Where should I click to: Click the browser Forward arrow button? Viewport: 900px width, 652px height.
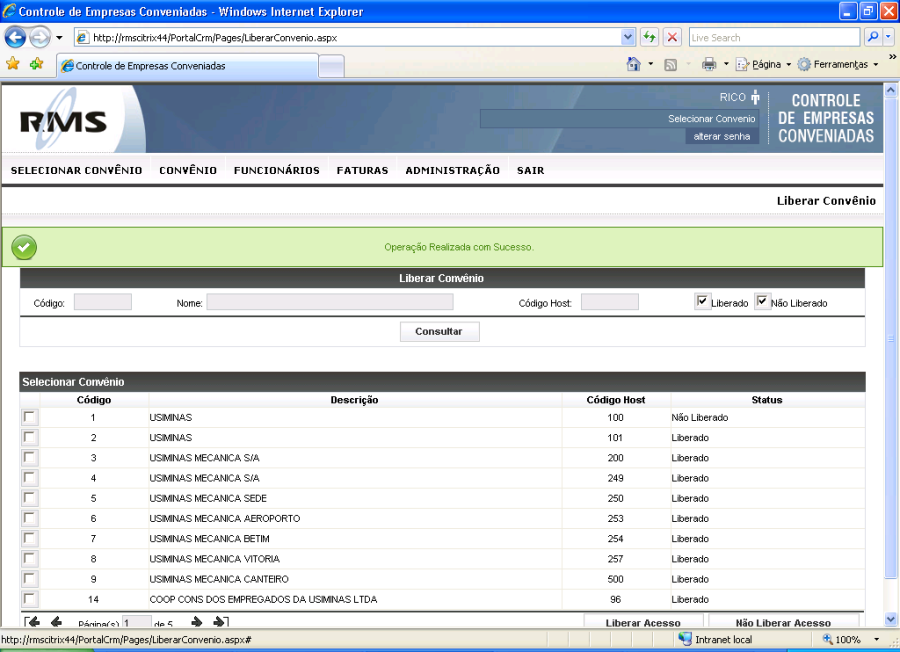(x=40, y=38)
